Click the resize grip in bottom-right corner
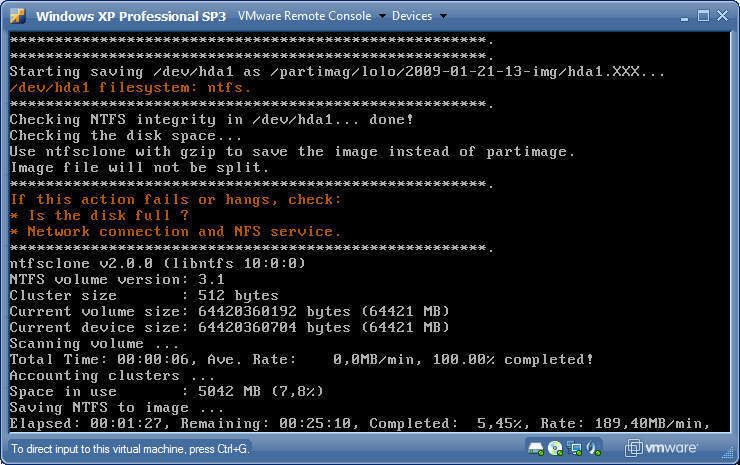 click(727, 453)
